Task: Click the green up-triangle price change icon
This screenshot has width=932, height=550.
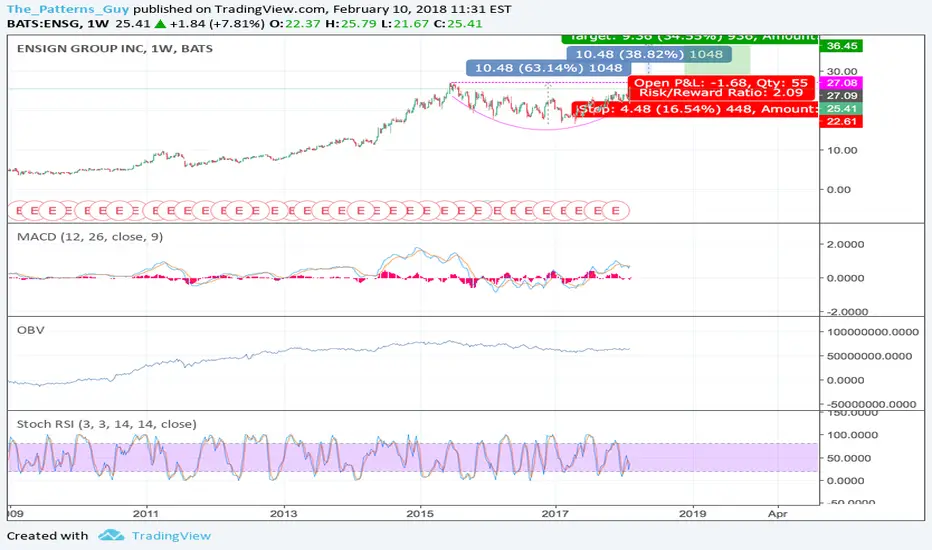Action: [x=160, y=24]
